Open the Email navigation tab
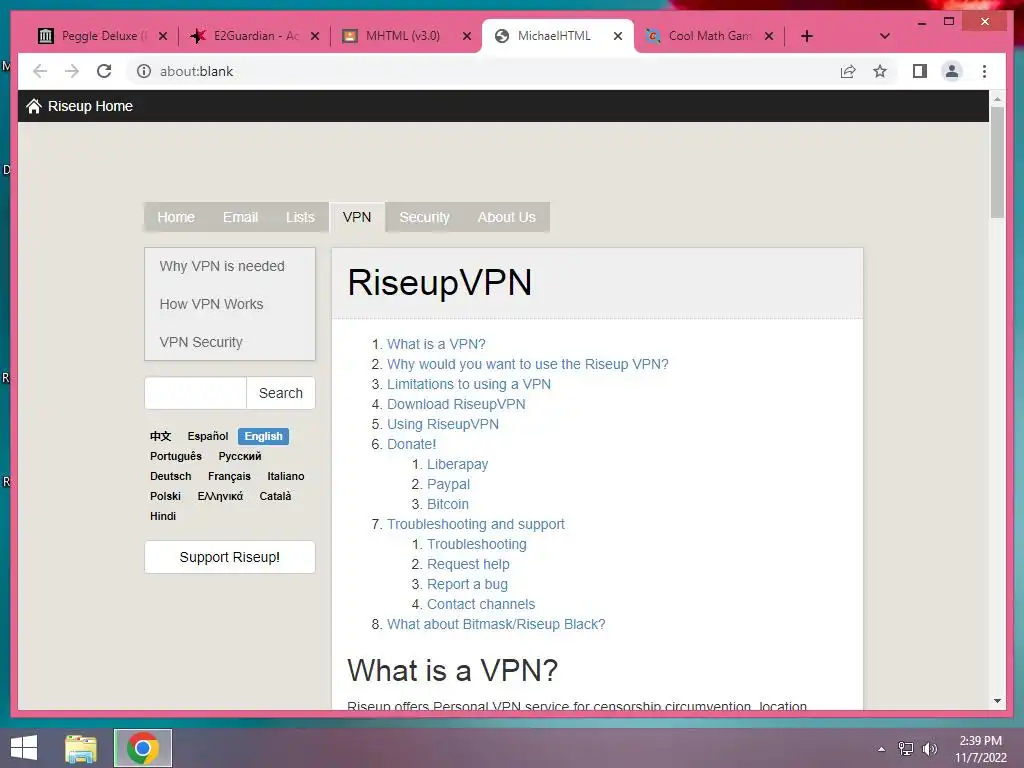Image resolution: width=1024 pixels, height=768 pixels. (x=240, y=217)
